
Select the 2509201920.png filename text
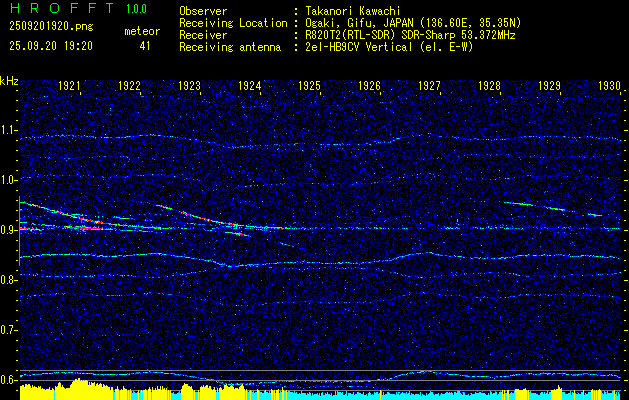[x=50, y=27]
